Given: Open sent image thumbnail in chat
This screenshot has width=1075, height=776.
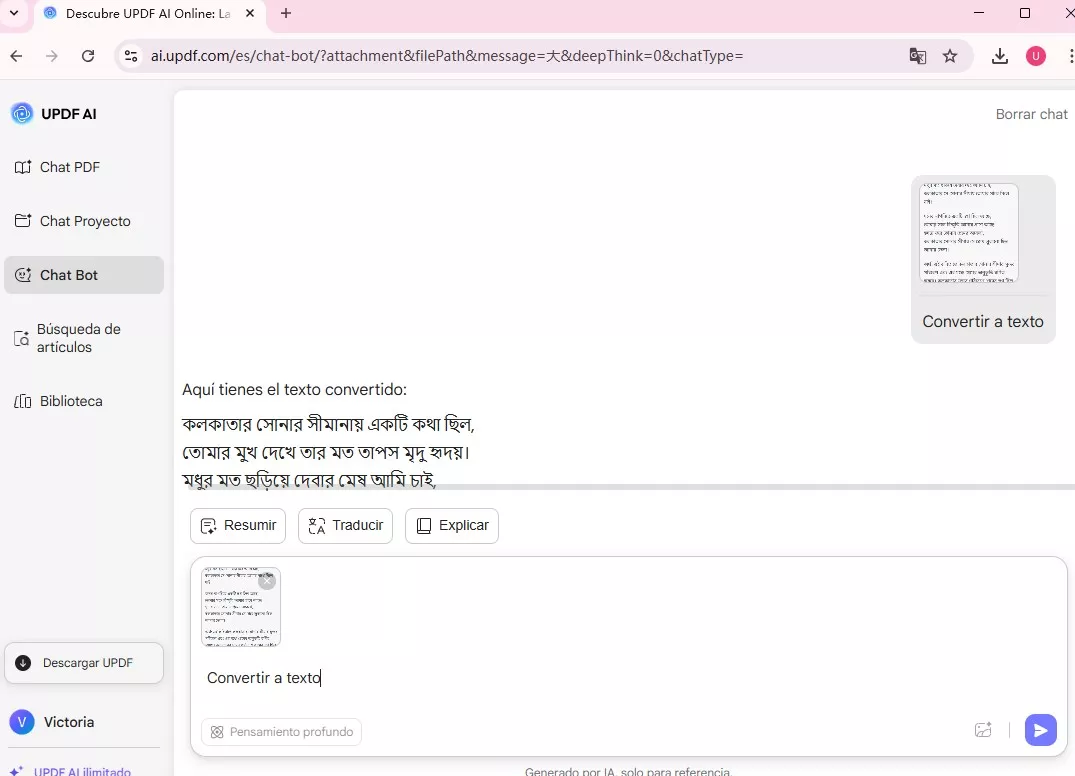Looking at the screenshot, I should (x=969, y=233).
